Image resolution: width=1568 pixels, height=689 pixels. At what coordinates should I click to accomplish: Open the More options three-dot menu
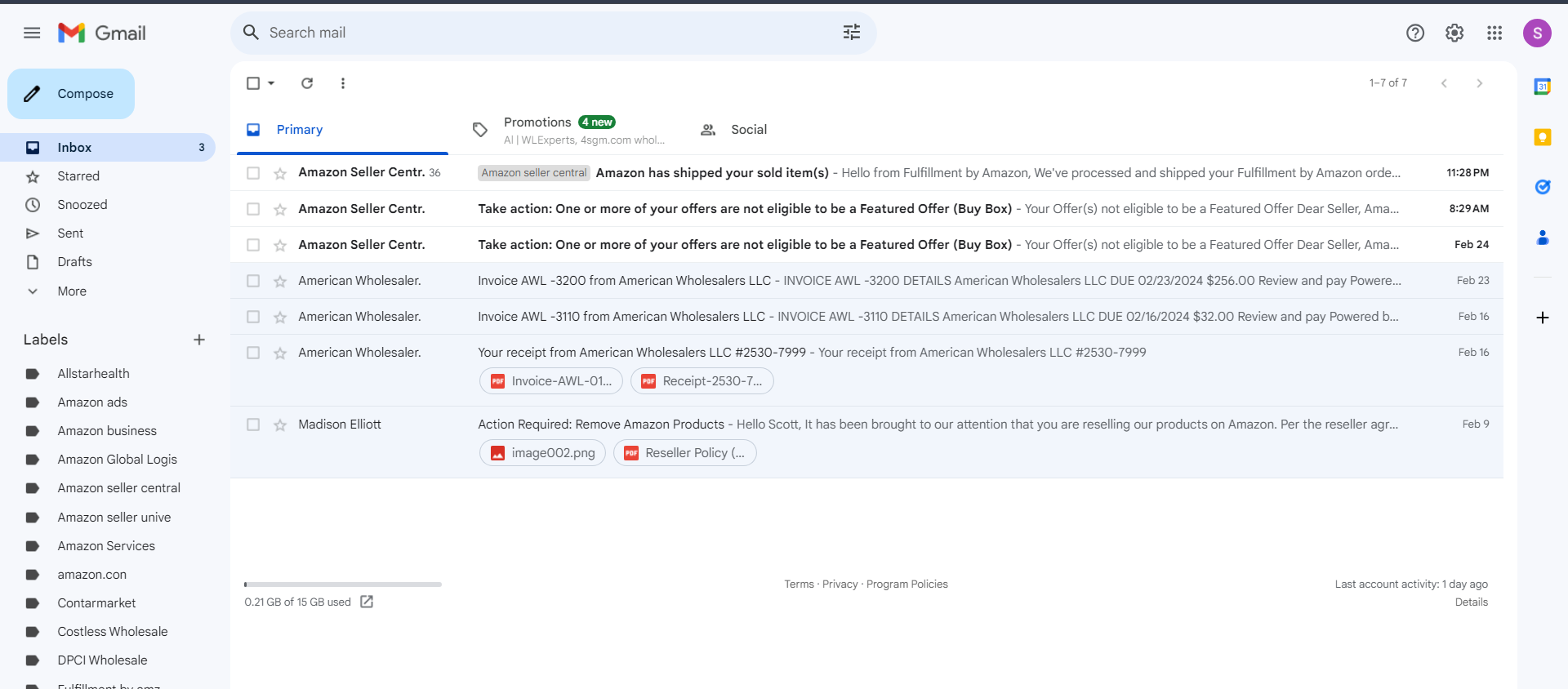click(343, 83)
